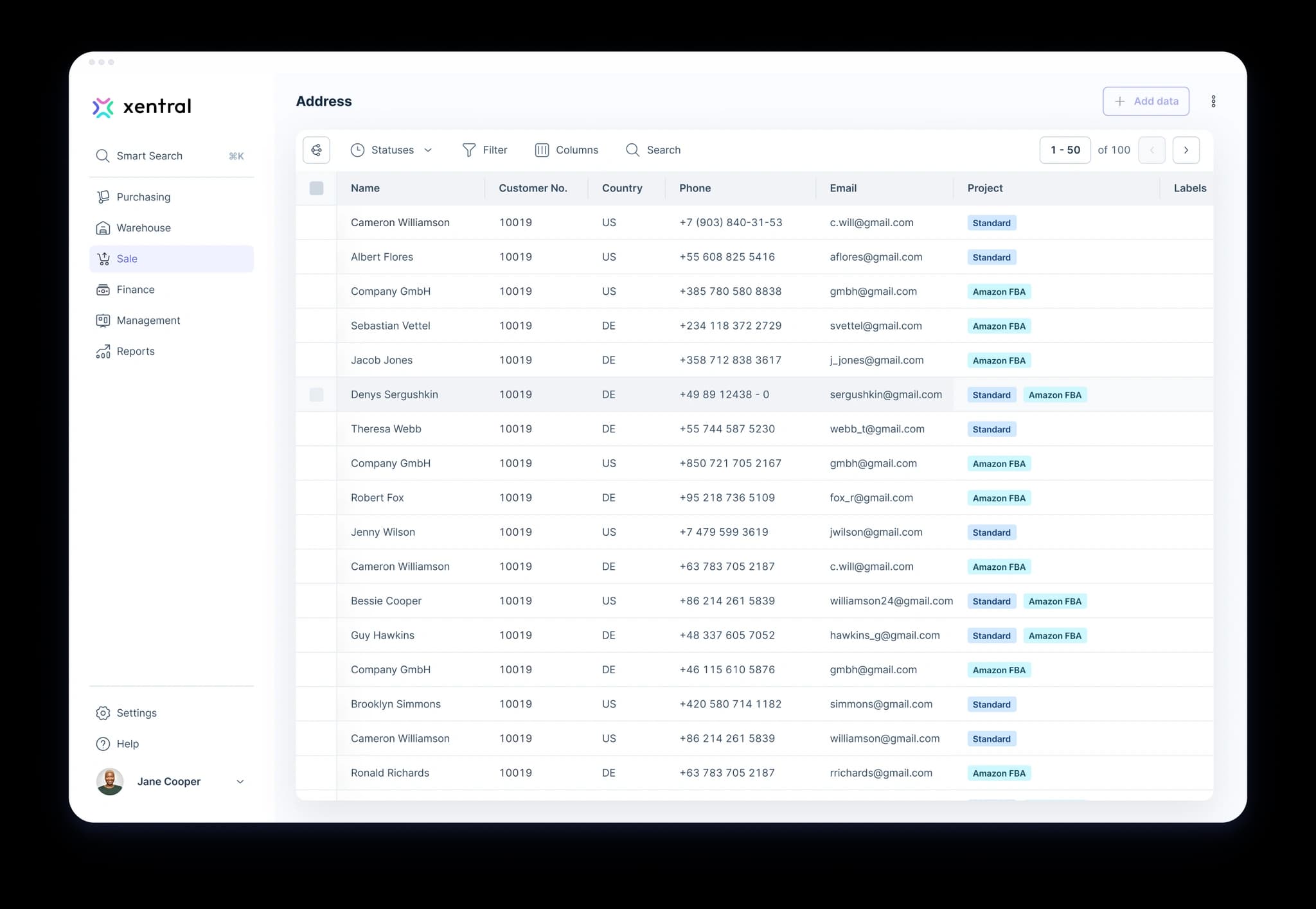The image size is (1316, 909).
Task: Click the Finance wallet icon
Action: [x=103, y=290]
